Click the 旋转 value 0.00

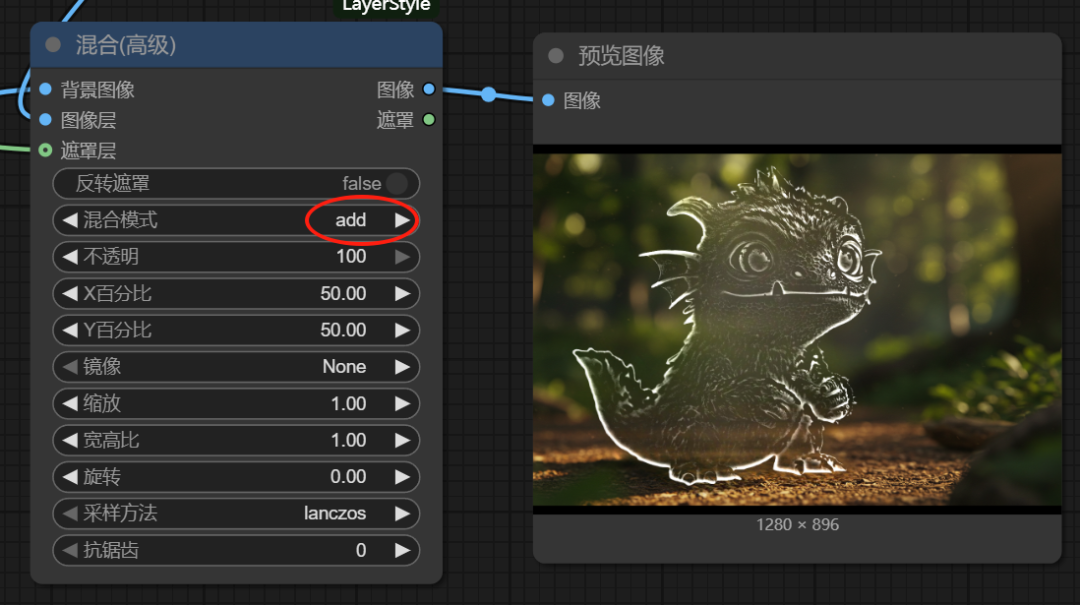(x=348, y=477)
